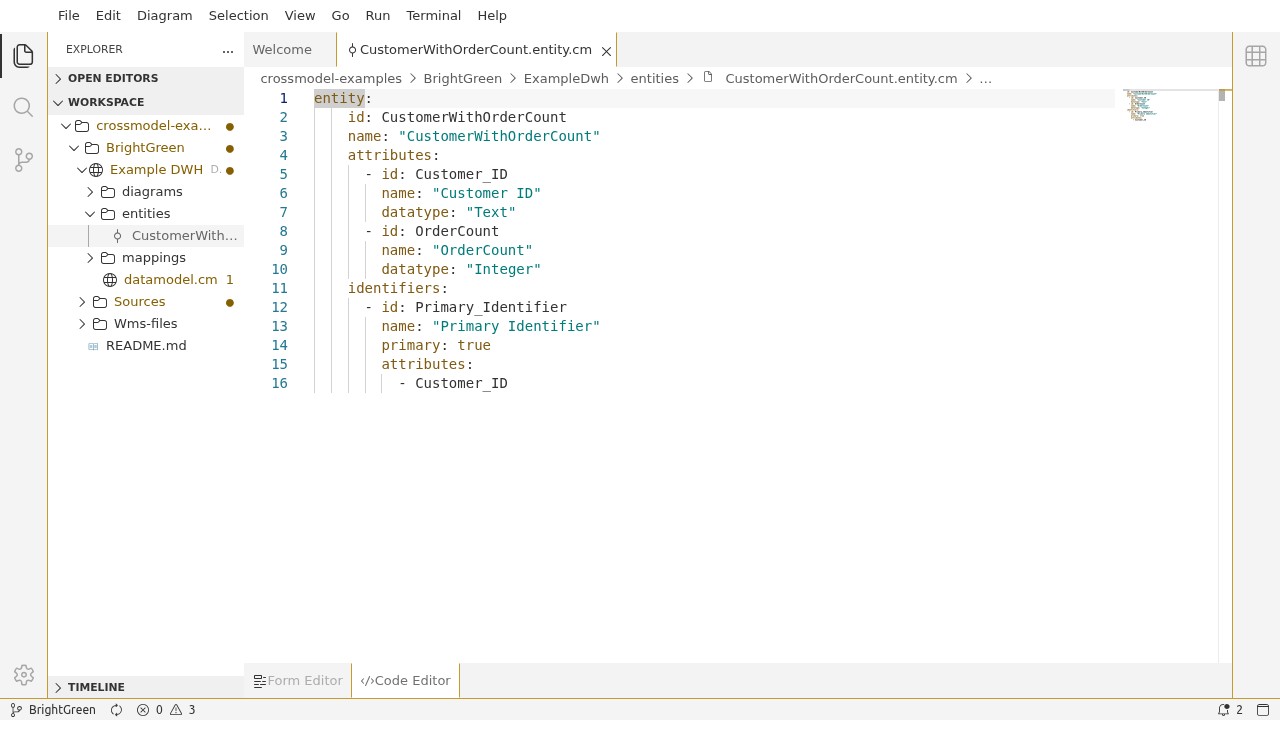
Task: Open the Source Control view icon
Action: point(23,159)
